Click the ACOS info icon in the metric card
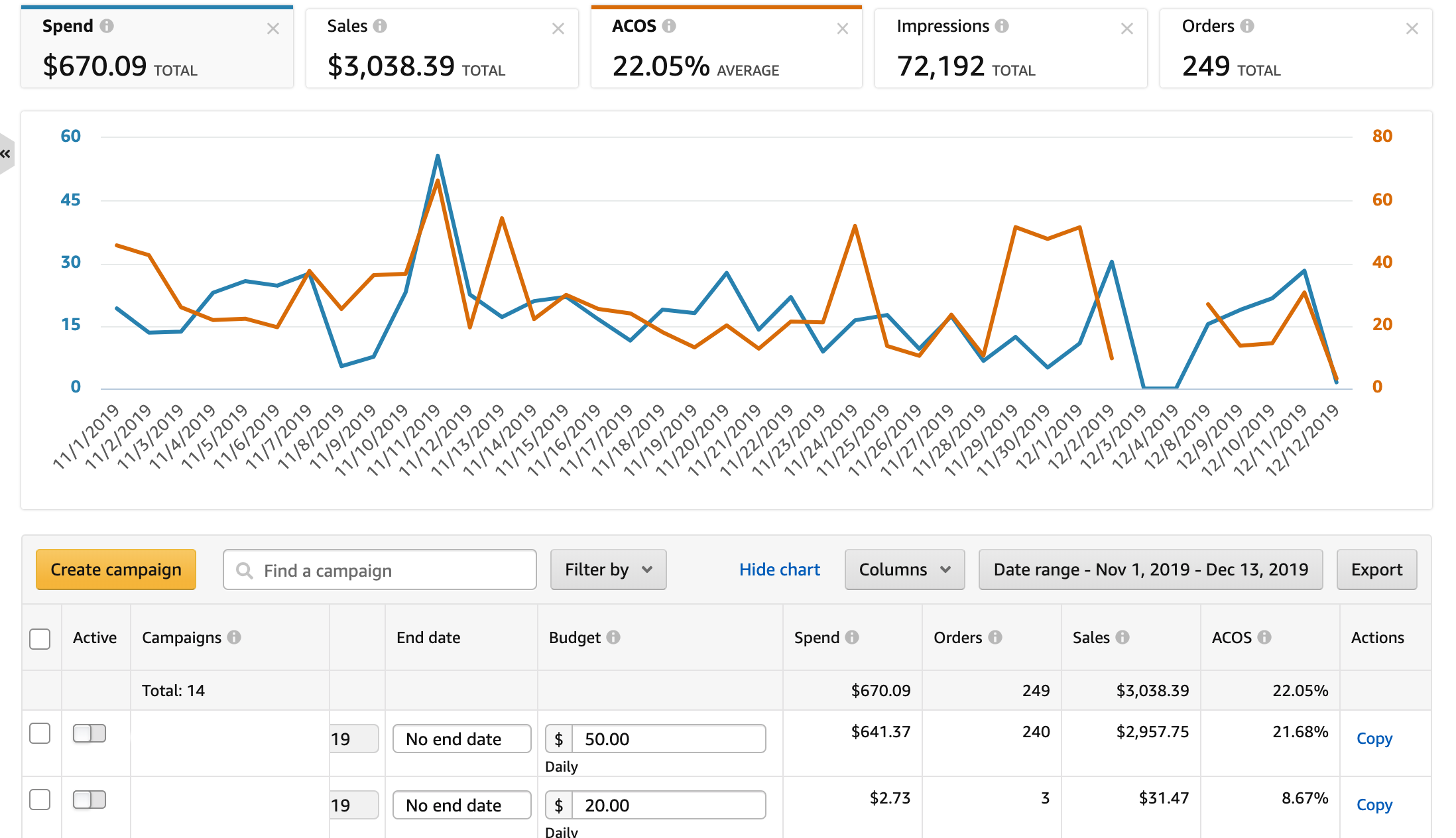This screenshot has height=838, width=1456. [669, 26]
